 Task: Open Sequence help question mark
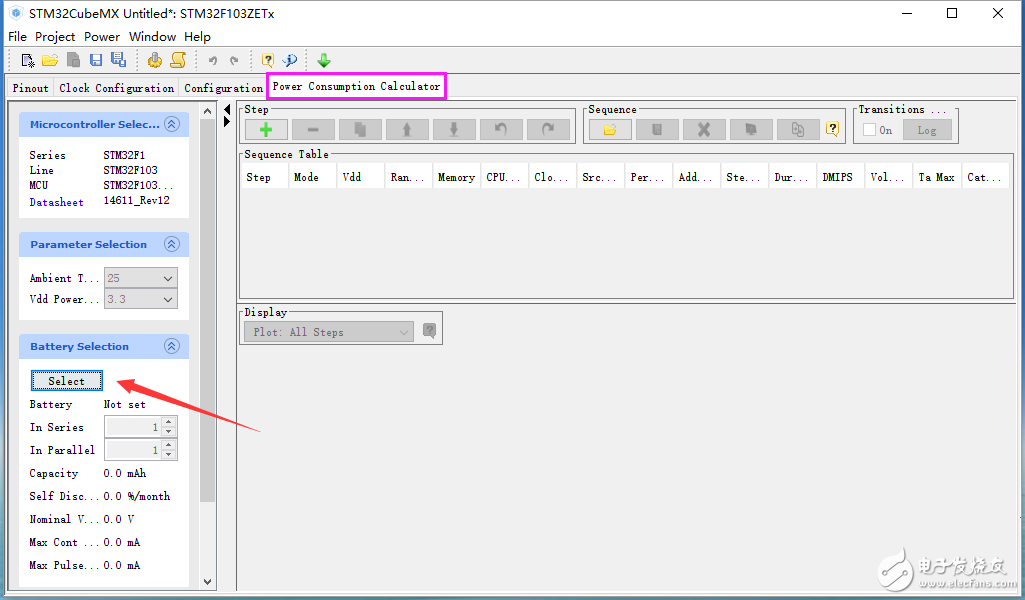(x=832, y=129)
